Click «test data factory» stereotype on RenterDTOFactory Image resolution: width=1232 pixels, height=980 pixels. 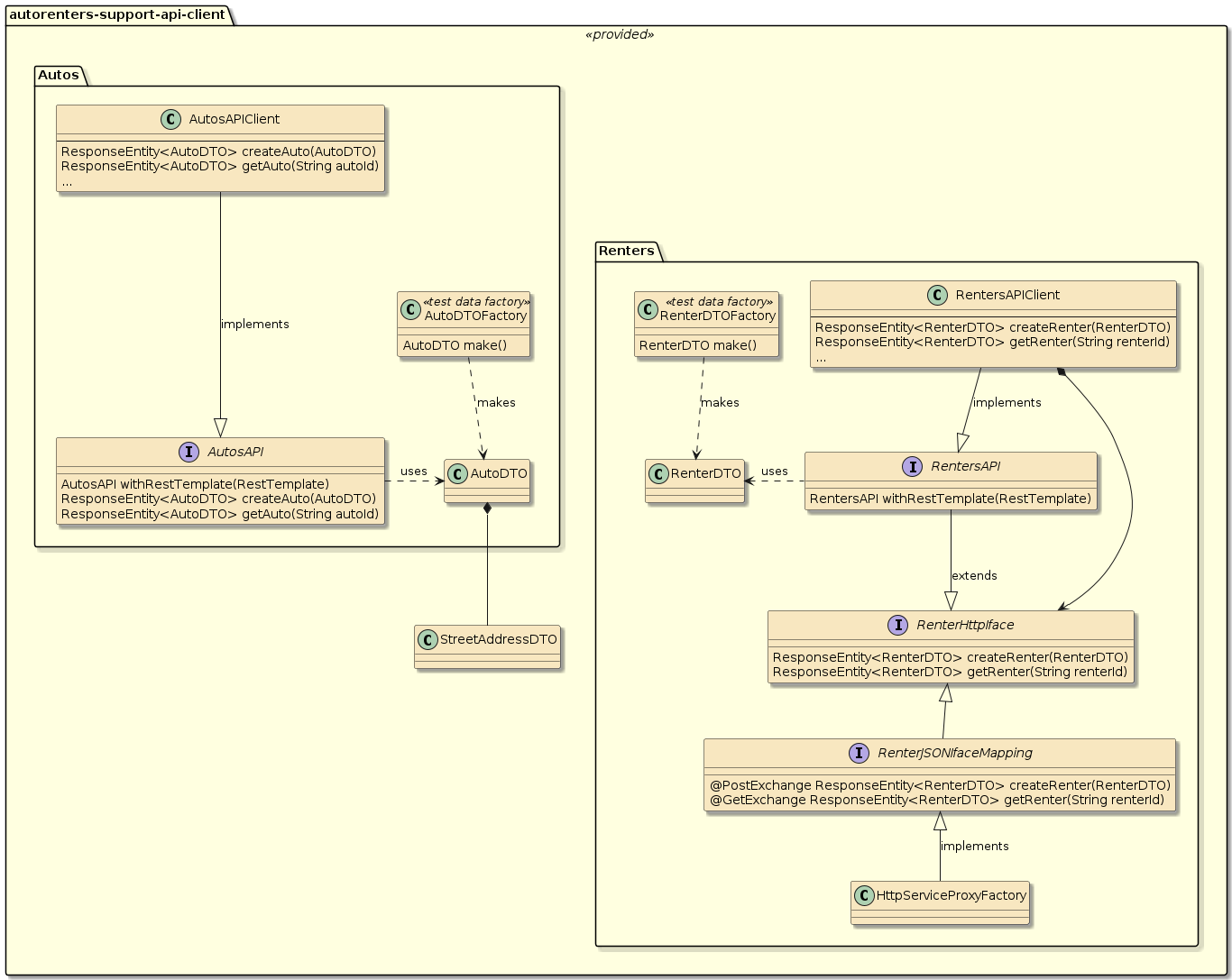tap(719, 302)
